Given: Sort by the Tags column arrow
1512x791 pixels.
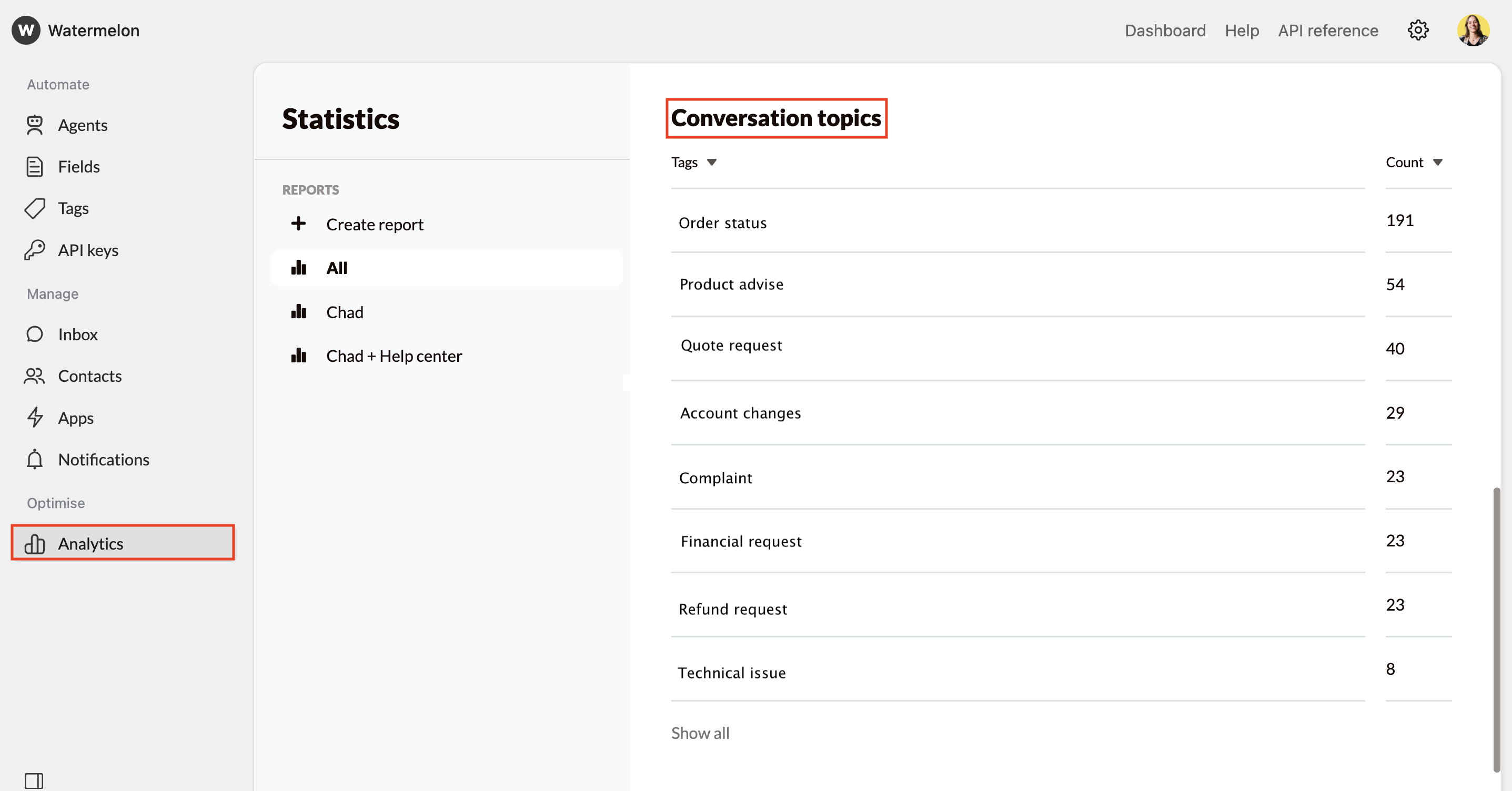Looking at the screenshot, I should tap(711, 163).
